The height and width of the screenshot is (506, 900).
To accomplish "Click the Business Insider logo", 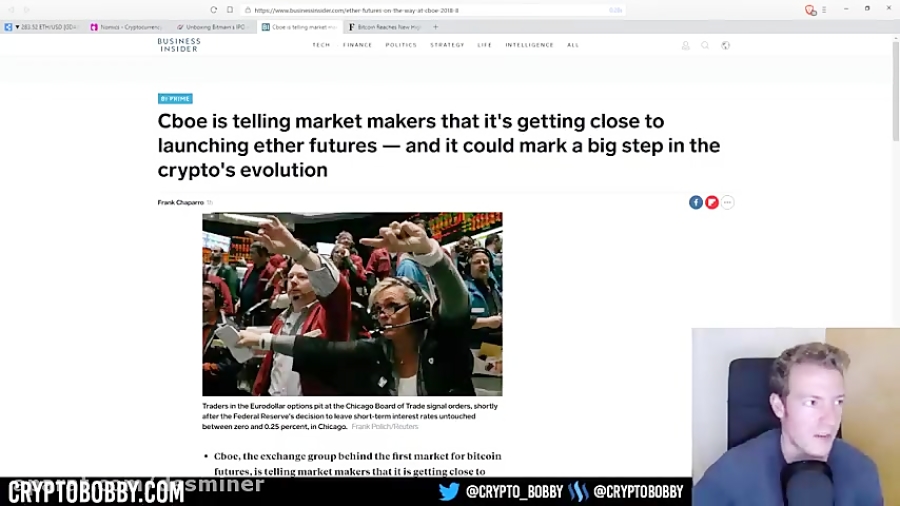I will tap(179, 45).
